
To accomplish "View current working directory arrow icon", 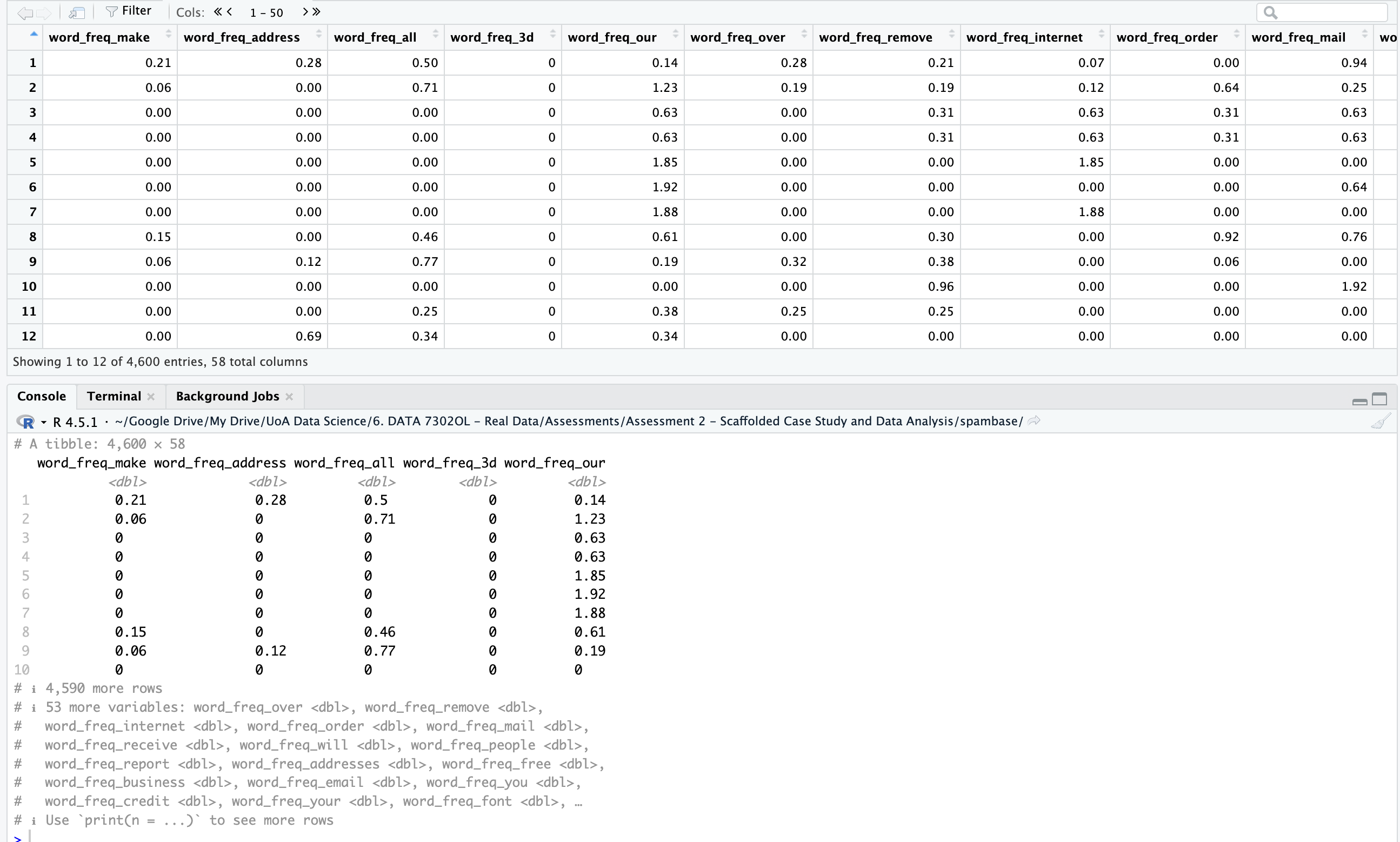I will pos(1034,421).
